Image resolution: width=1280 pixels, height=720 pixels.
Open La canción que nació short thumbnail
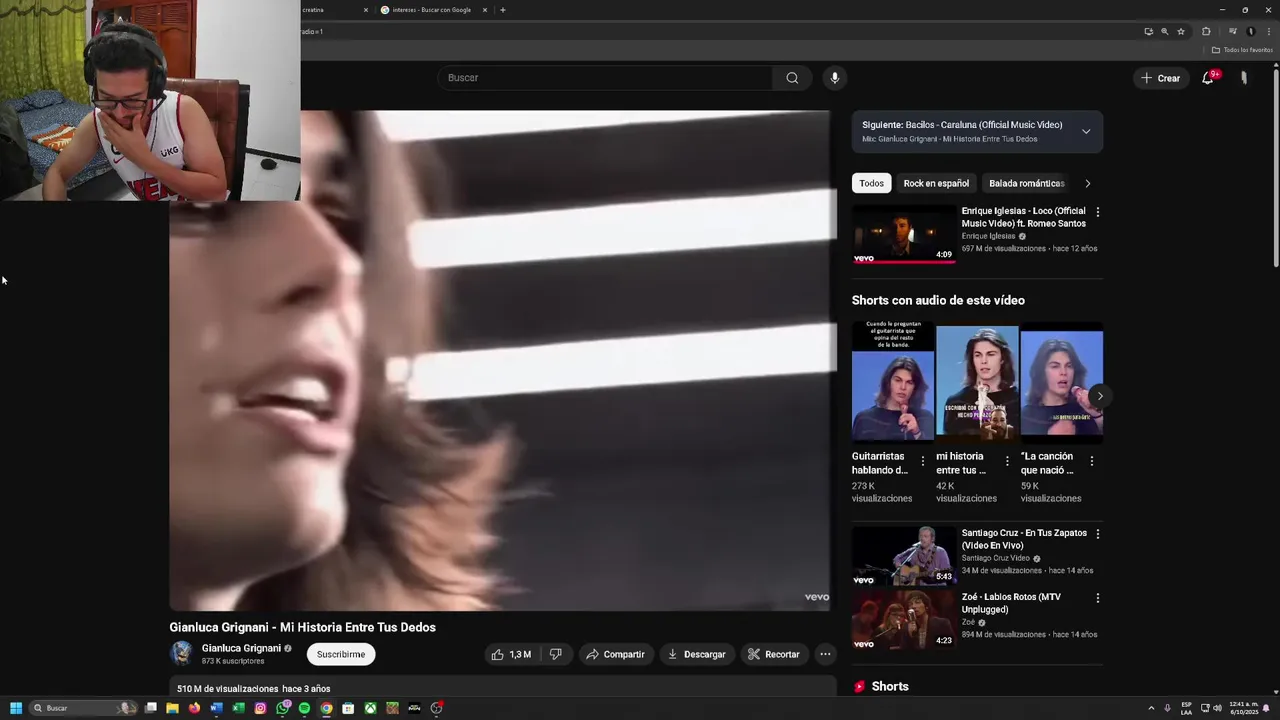click(x=1062, y=381)
